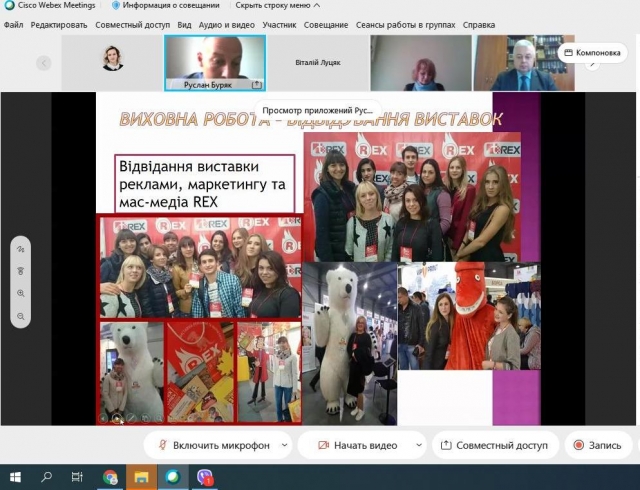640x490 pixels.
Task: Open the Справка menu
Action: click(x=478, y=24)
